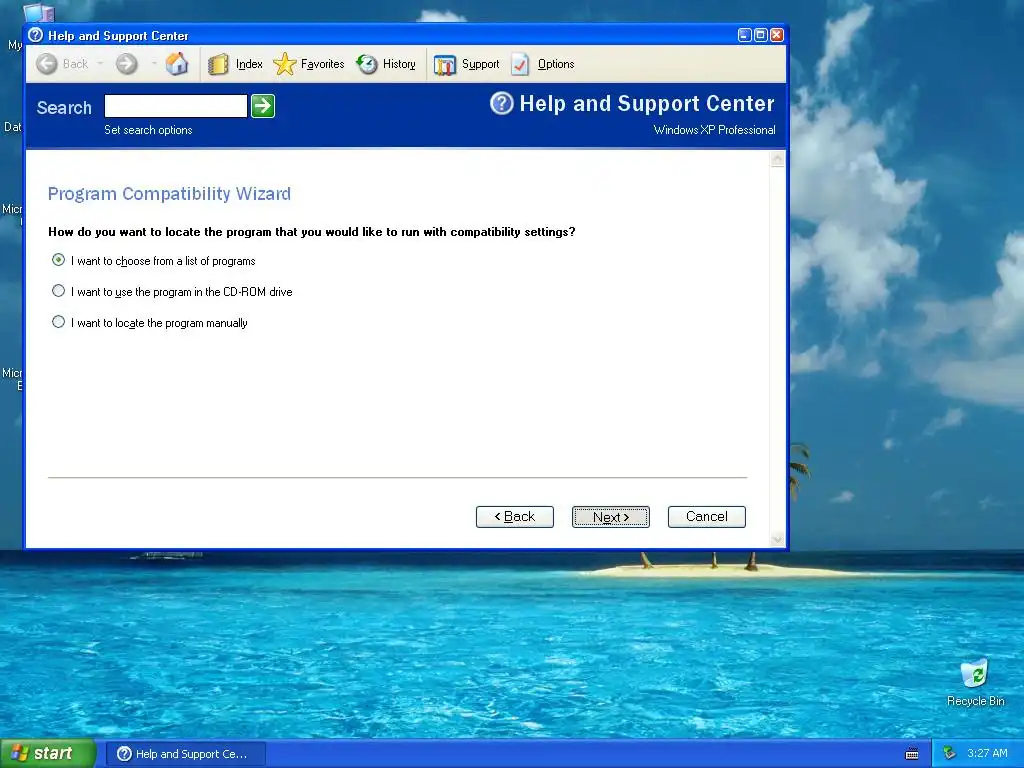Image resolution: width=1024 pixels, height=768 pixels.
Task: Click the Support toolbar label
Action: tap(481, 64)
